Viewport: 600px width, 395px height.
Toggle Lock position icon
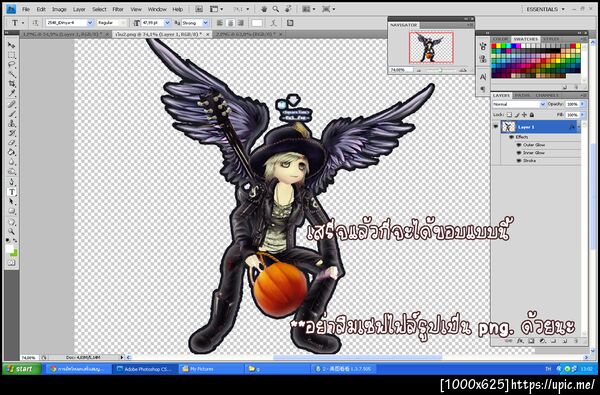524,114
